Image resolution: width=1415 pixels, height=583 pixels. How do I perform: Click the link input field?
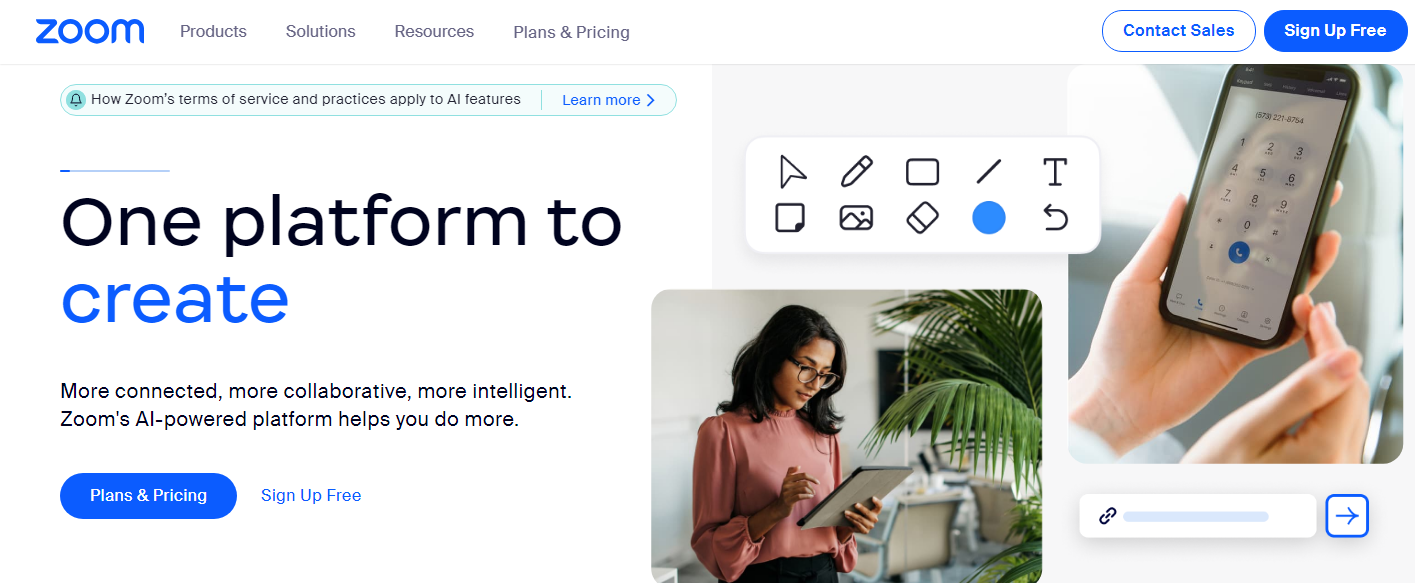coord(1198,516)
